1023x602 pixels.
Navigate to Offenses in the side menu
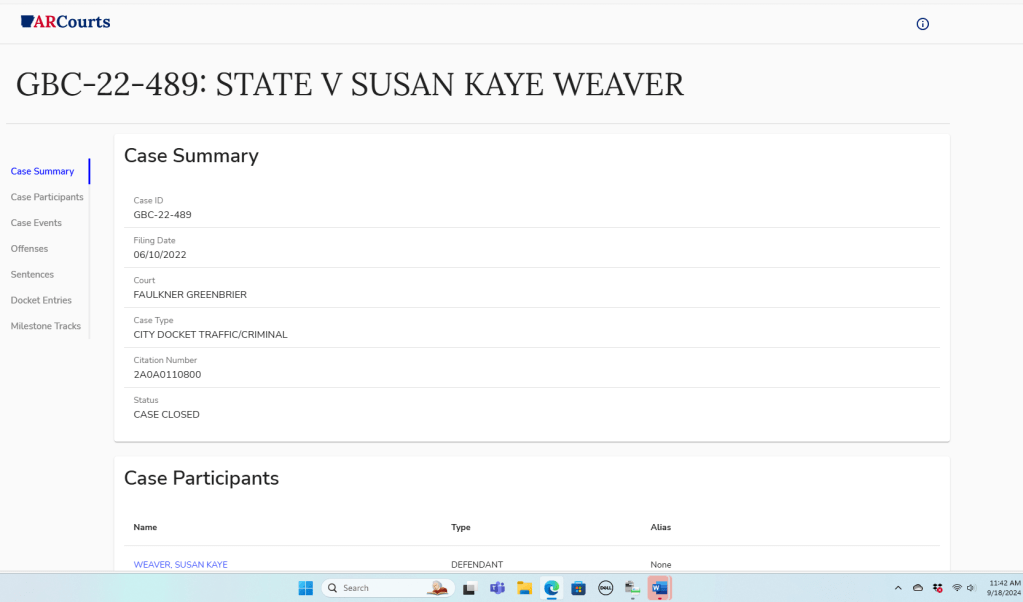pyautogui.click(x=29, y=249)
